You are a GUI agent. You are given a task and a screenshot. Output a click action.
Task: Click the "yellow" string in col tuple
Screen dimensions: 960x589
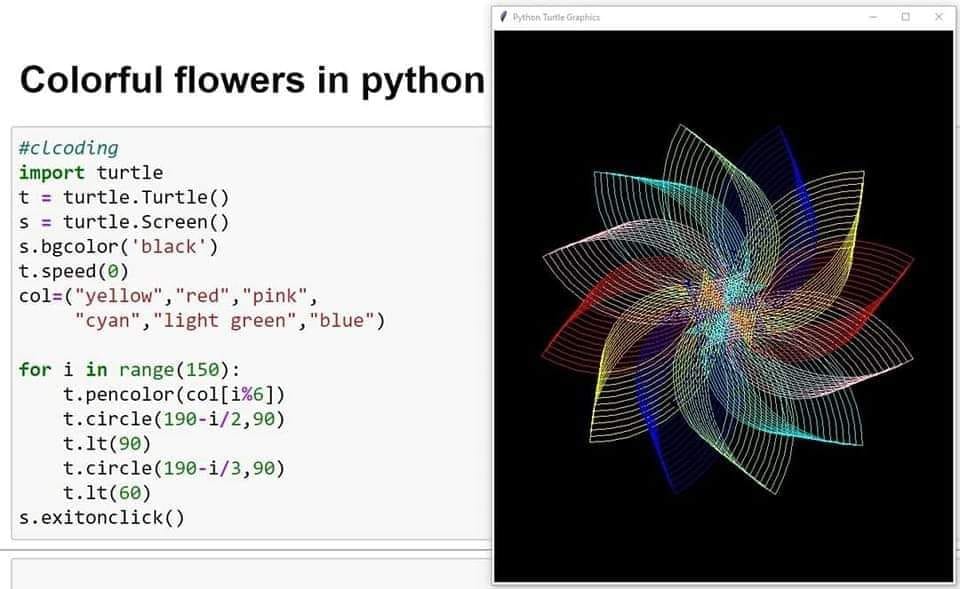tap(119, 296)
